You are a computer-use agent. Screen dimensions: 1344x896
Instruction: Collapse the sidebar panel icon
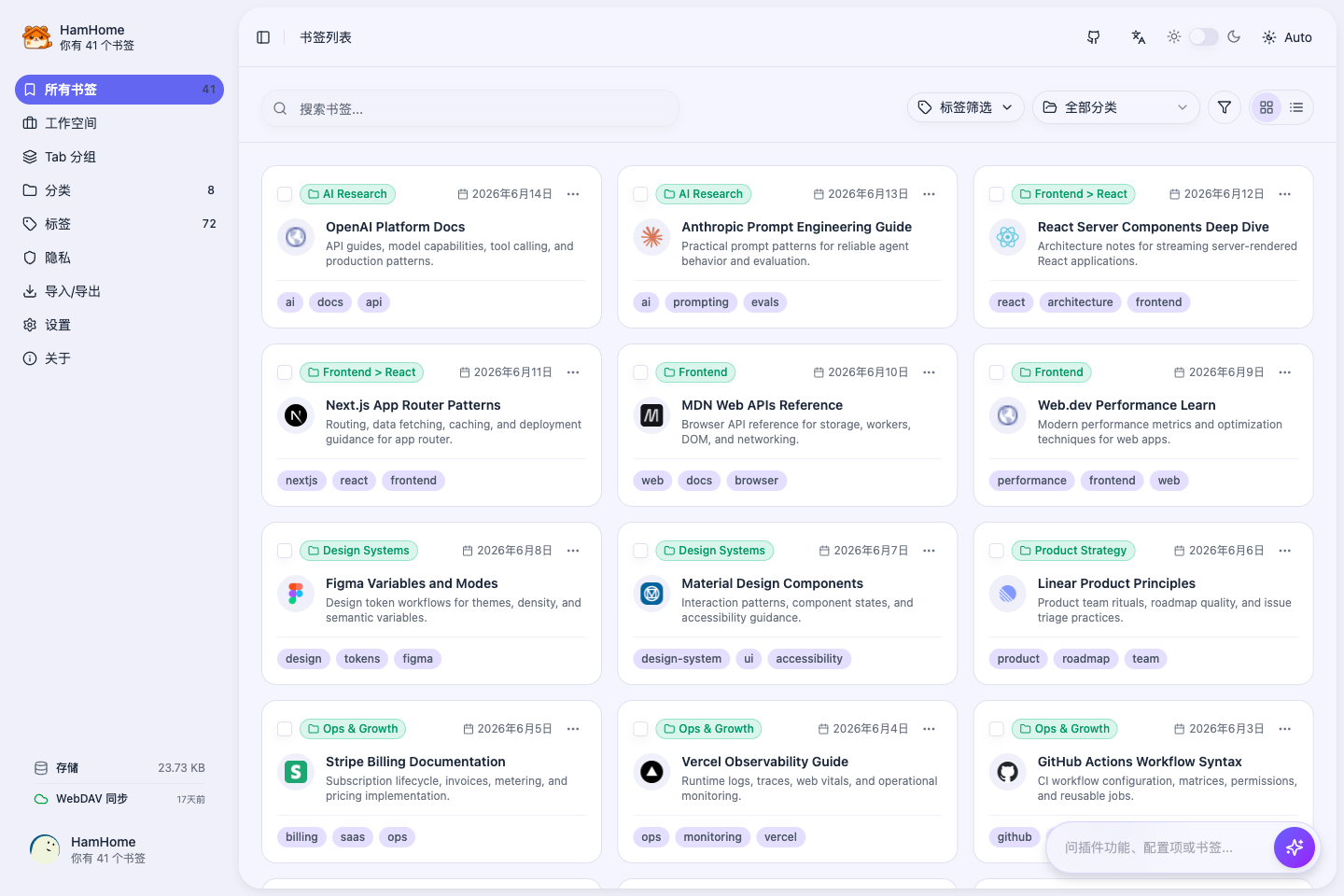point(263,37)
